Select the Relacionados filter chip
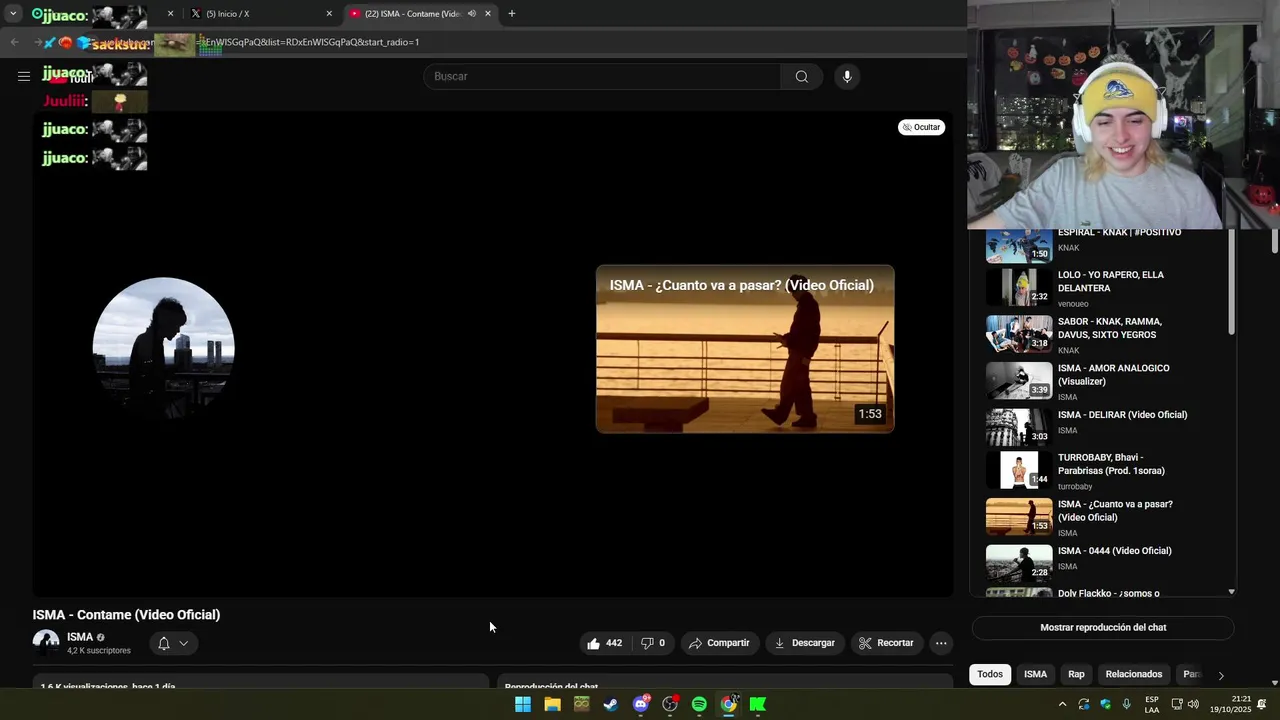Viewport: 1280px width, 720px height. (x=1134, y=674)
